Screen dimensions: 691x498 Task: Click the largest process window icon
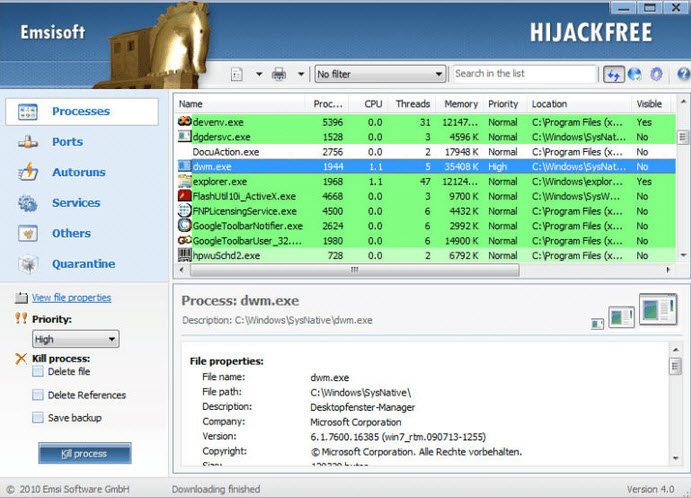[658, 309]
